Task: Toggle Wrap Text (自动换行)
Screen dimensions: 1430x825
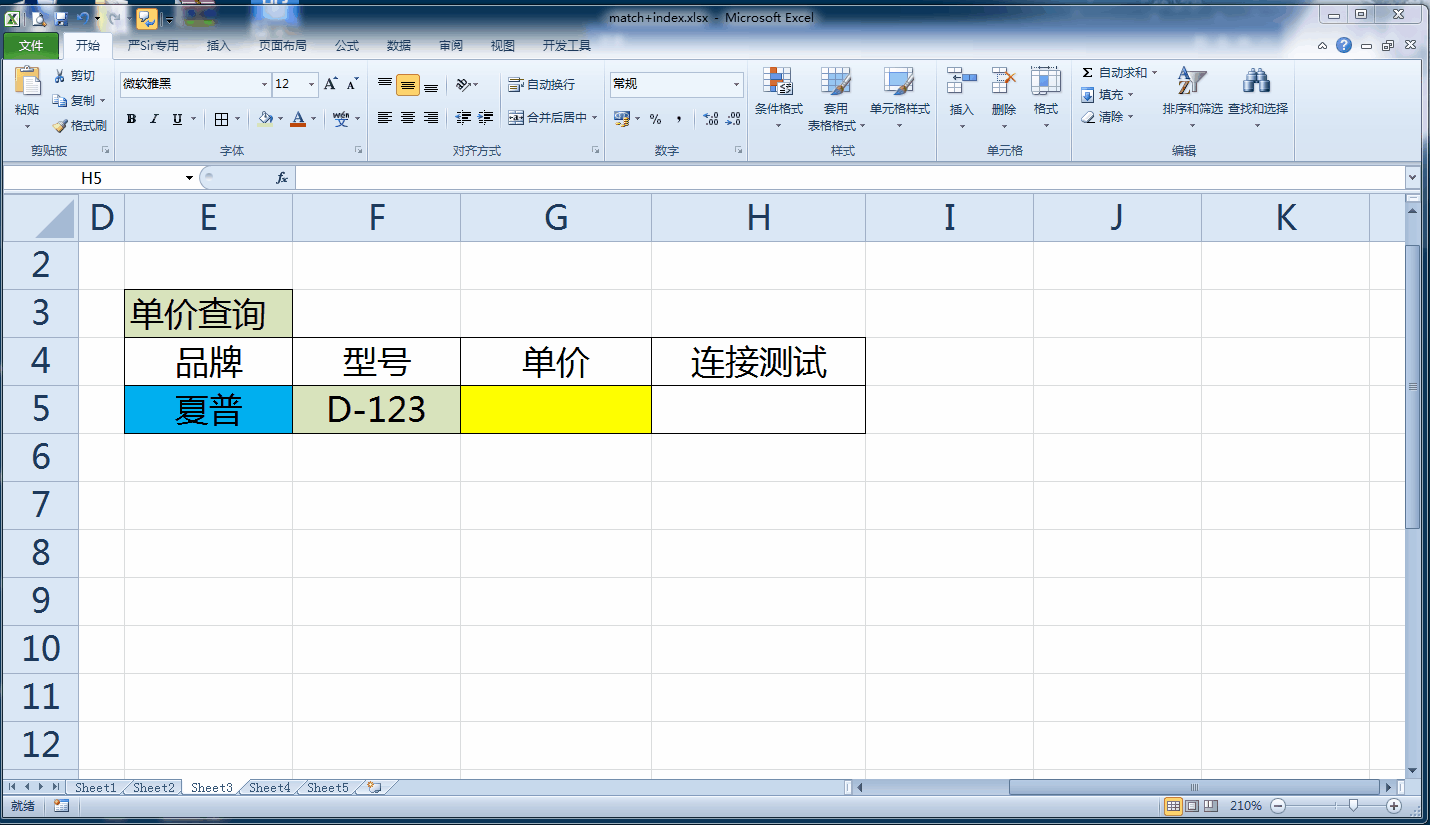Action: point(541,85)
